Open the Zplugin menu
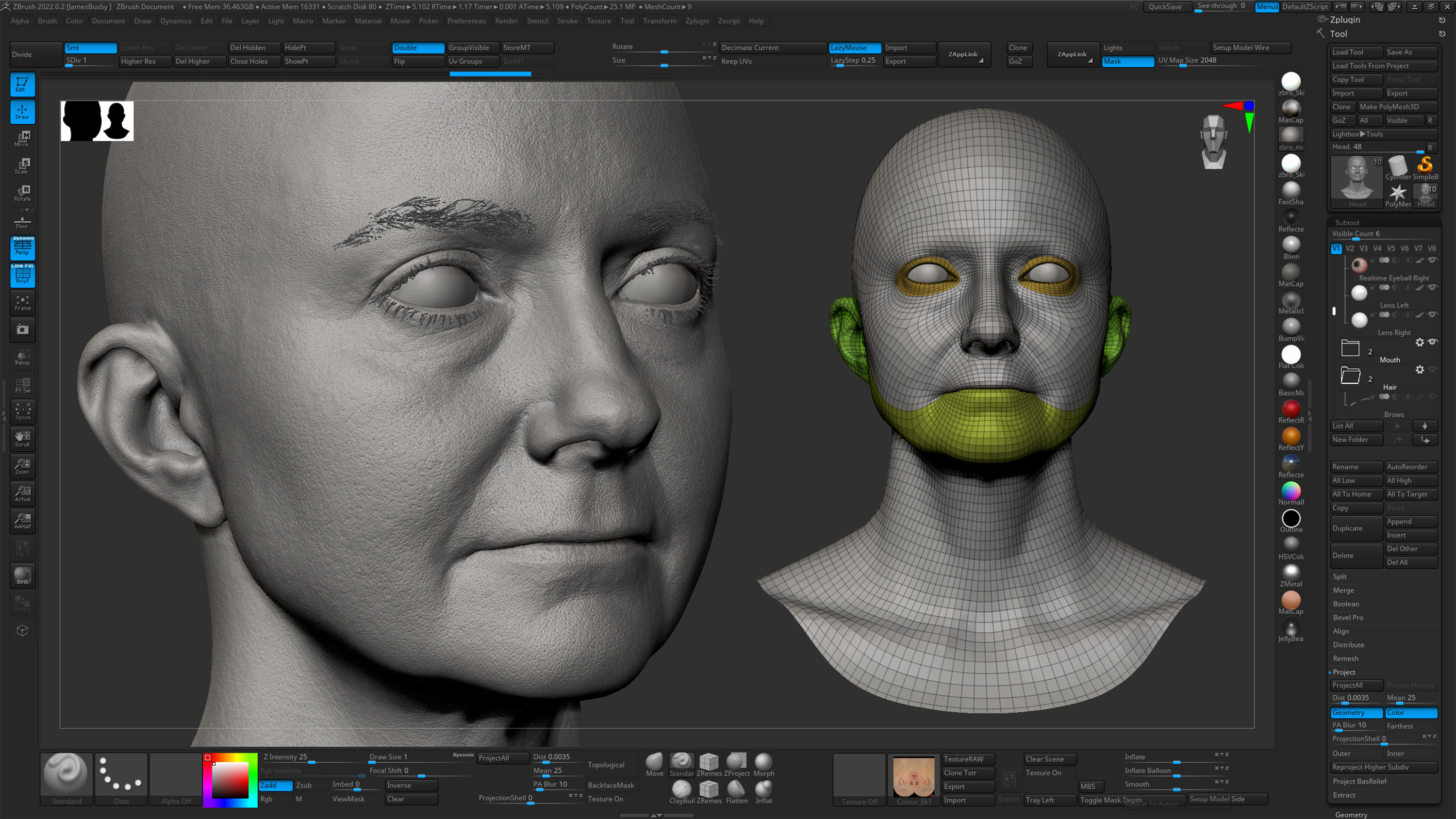Screen dimensions: 1456x819 (x=697, y=21)
